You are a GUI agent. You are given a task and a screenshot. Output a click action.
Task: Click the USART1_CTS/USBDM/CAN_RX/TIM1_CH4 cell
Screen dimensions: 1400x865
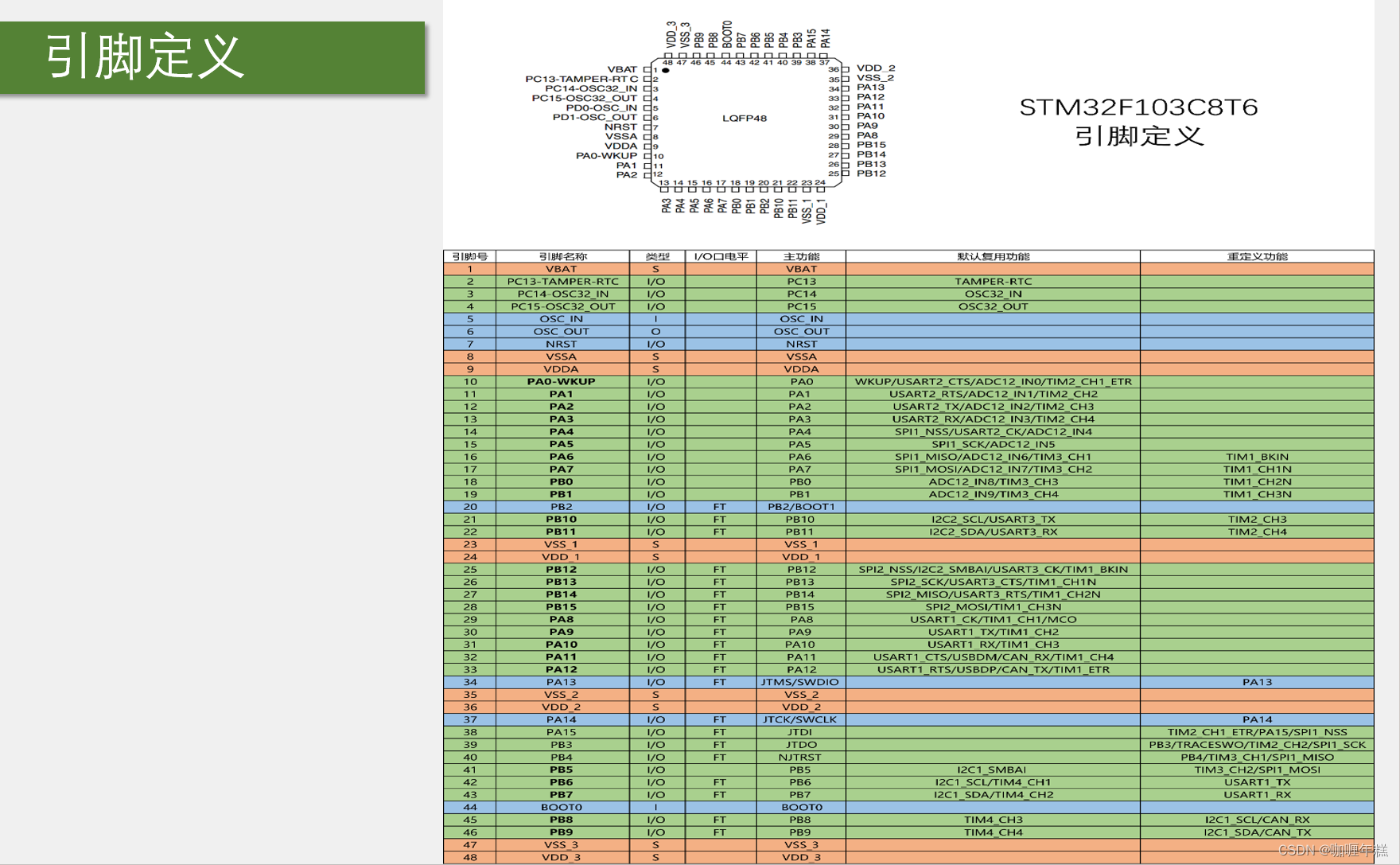coord(993,657)
